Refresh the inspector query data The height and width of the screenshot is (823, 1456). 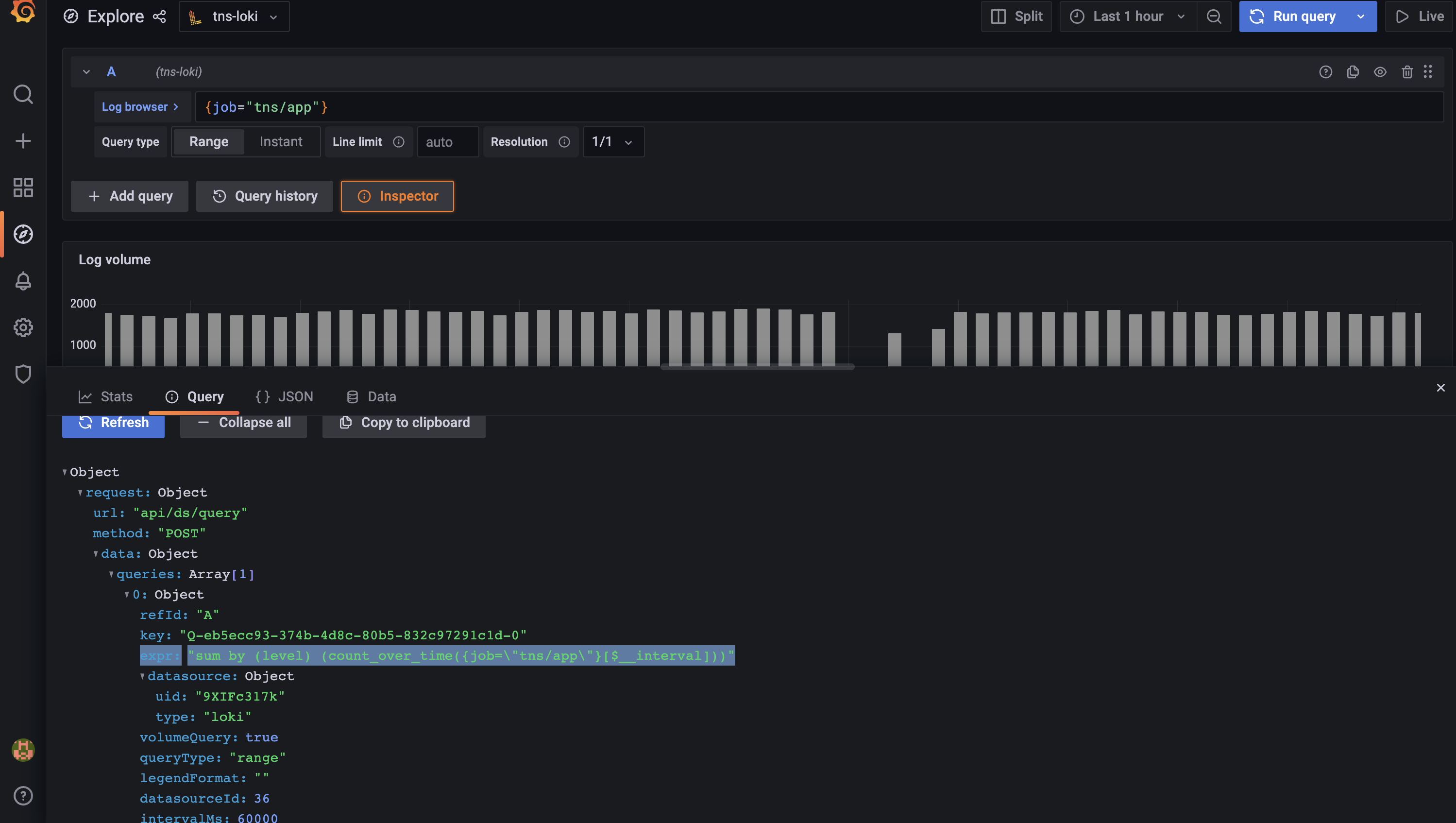(x=113, y=422)
